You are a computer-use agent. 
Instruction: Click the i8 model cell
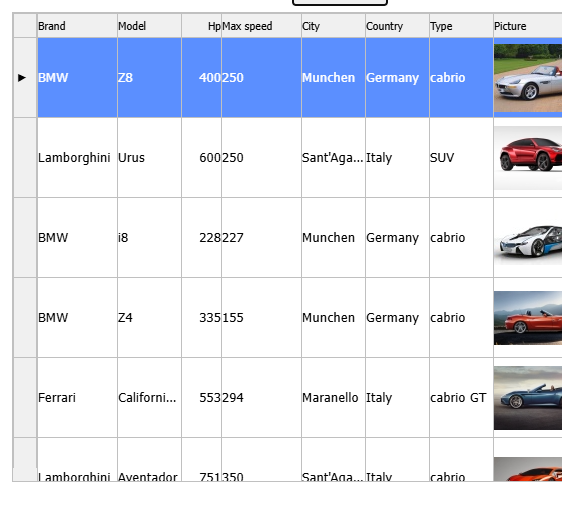coord(149,237)
